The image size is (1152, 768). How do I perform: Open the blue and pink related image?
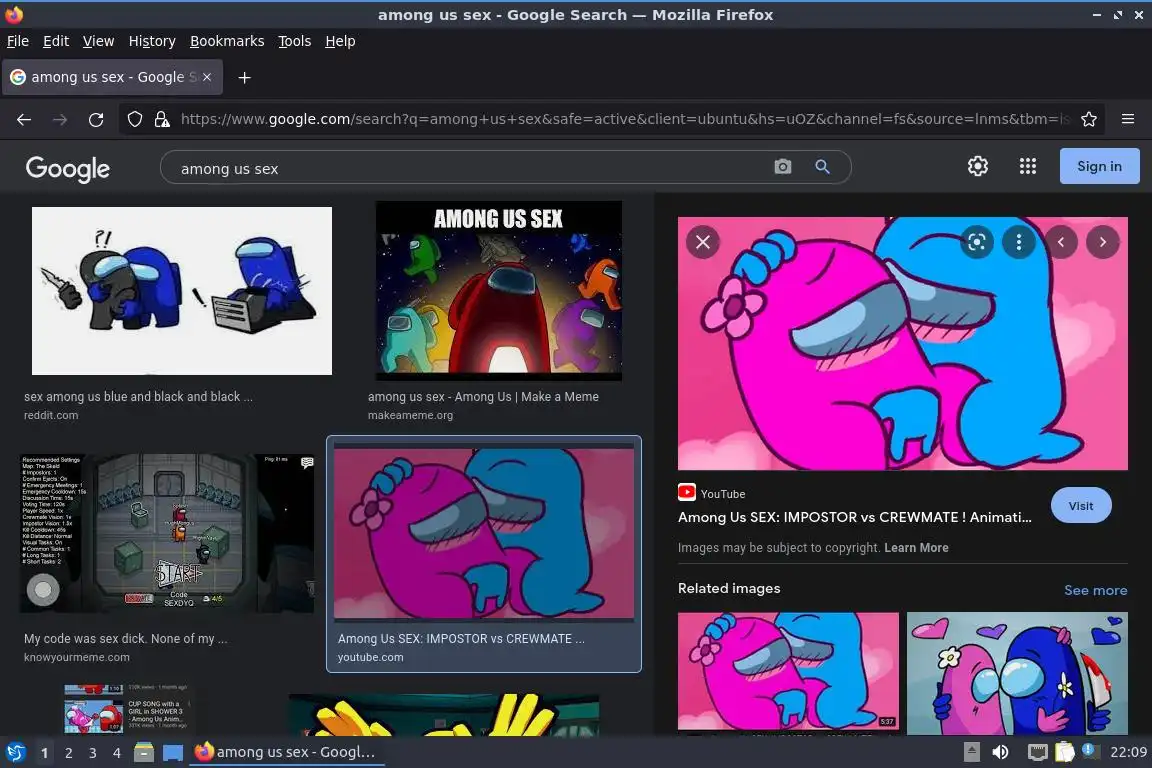click(x=1017, y=672)
